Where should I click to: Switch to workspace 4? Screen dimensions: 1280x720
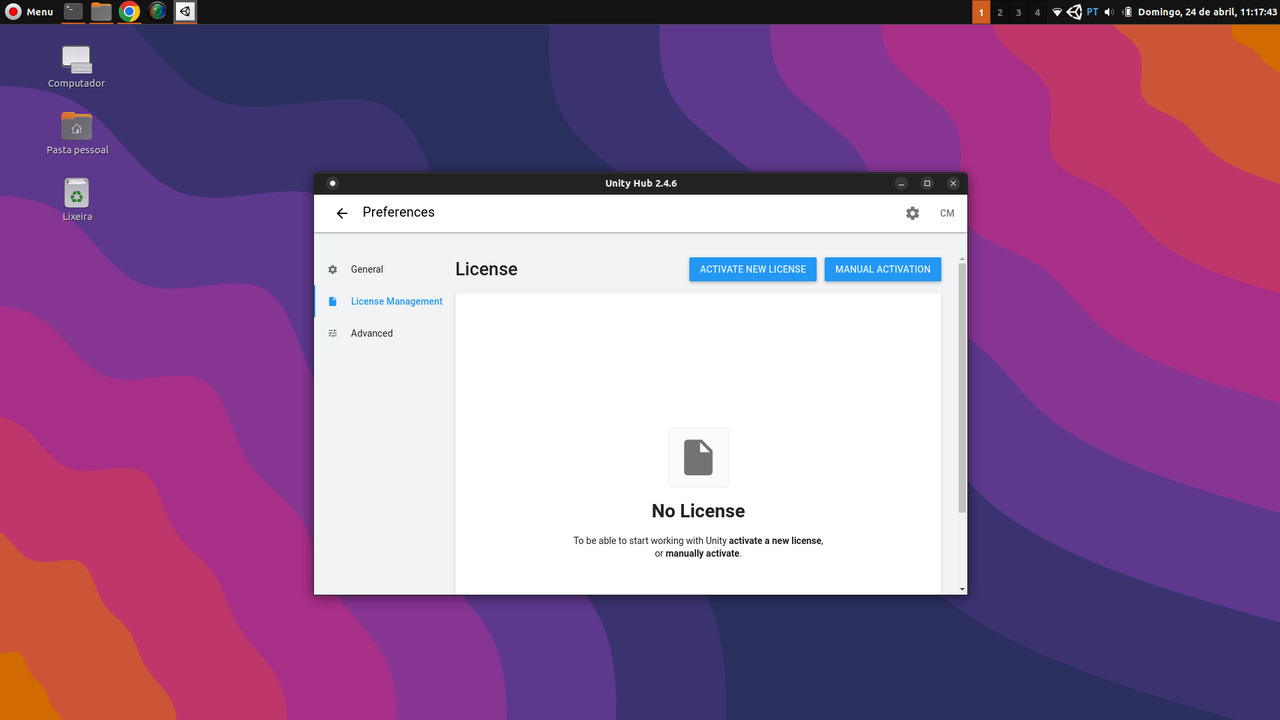pyautogui.click(x=1037, y=12)
